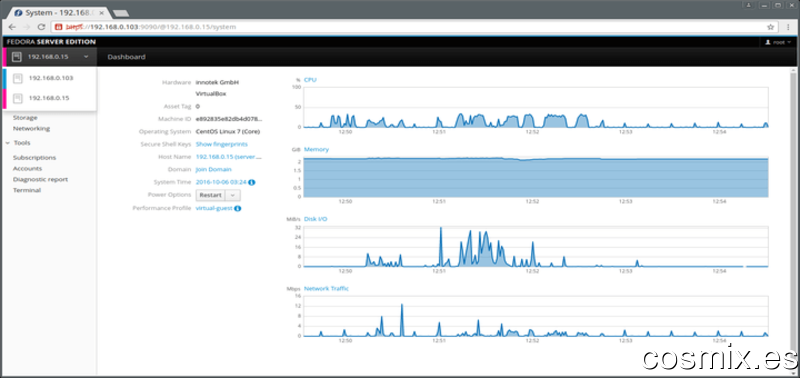Open Terminal from the sidebar
The height and width of the screenshot is (378, 800).
tap(27, 190)
